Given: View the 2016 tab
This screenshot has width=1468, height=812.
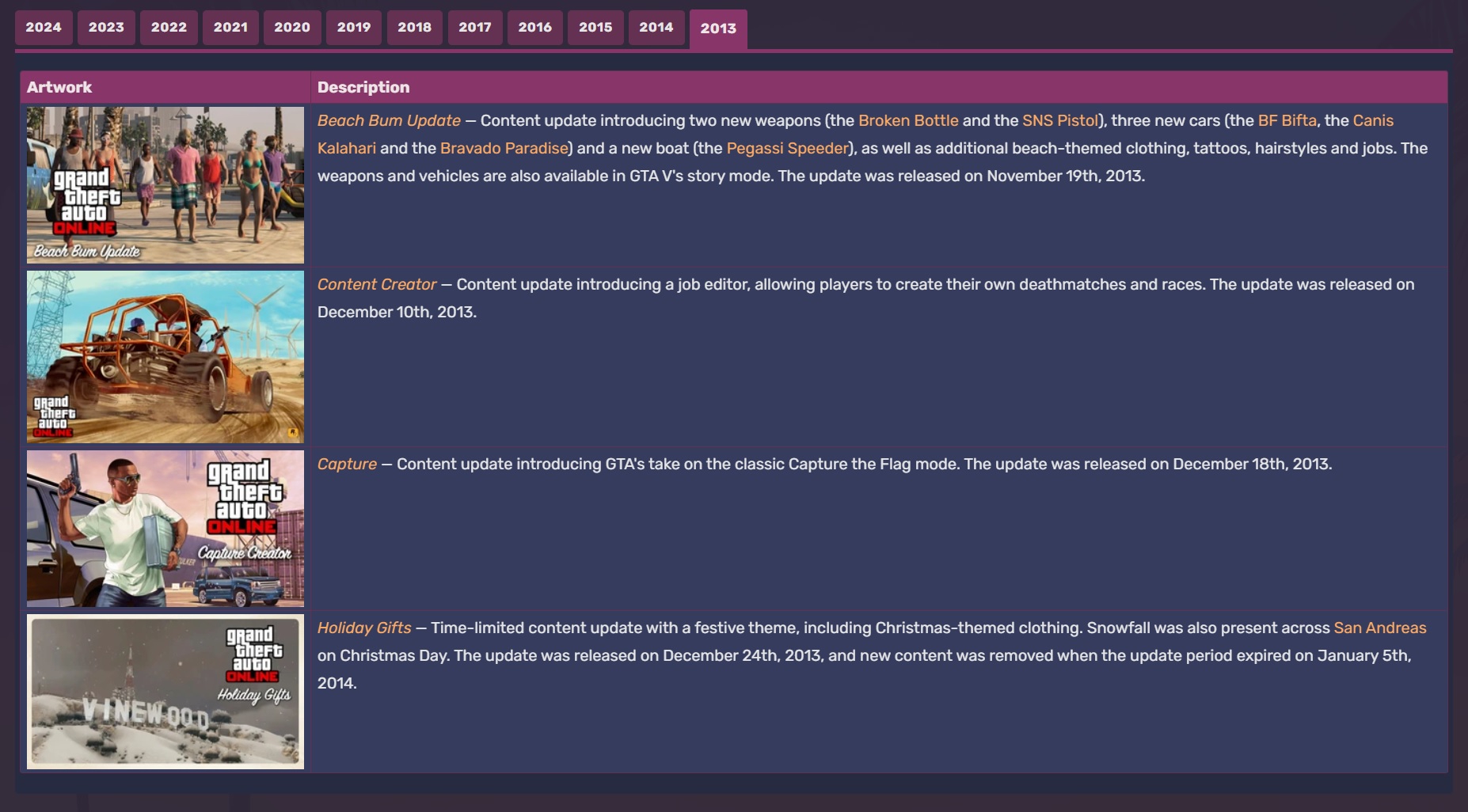Looking at the screenshot, I should coord(535,28).
